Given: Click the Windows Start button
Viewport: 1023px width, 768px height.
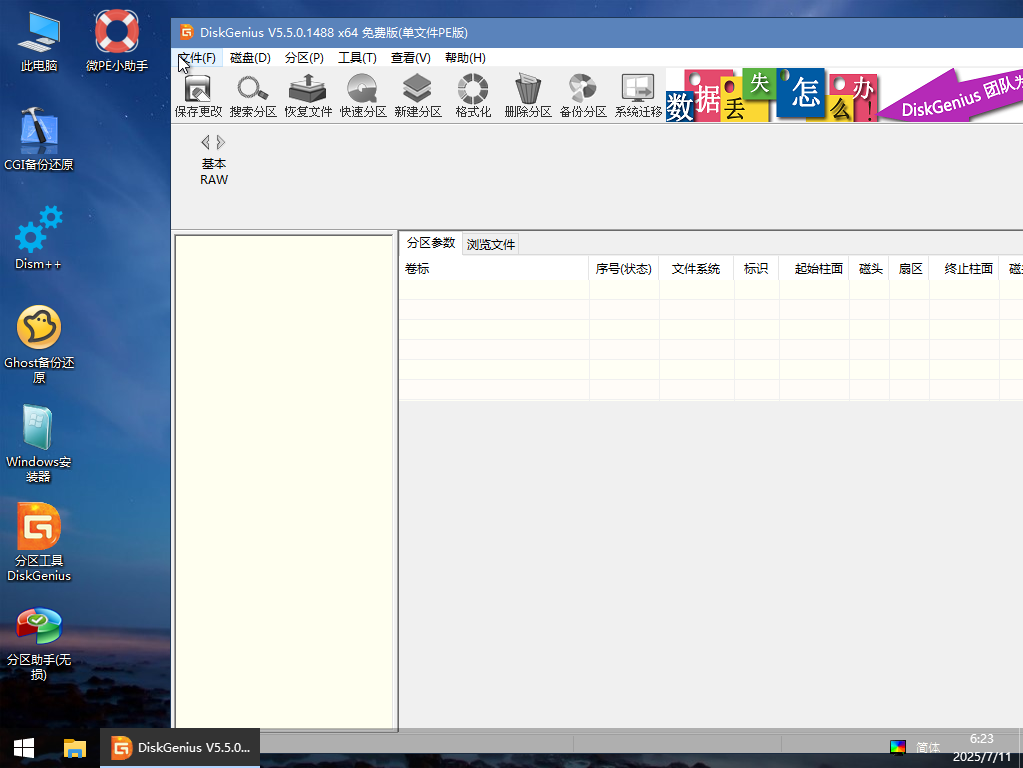Looking at the screenshot, I should (24, 748).
